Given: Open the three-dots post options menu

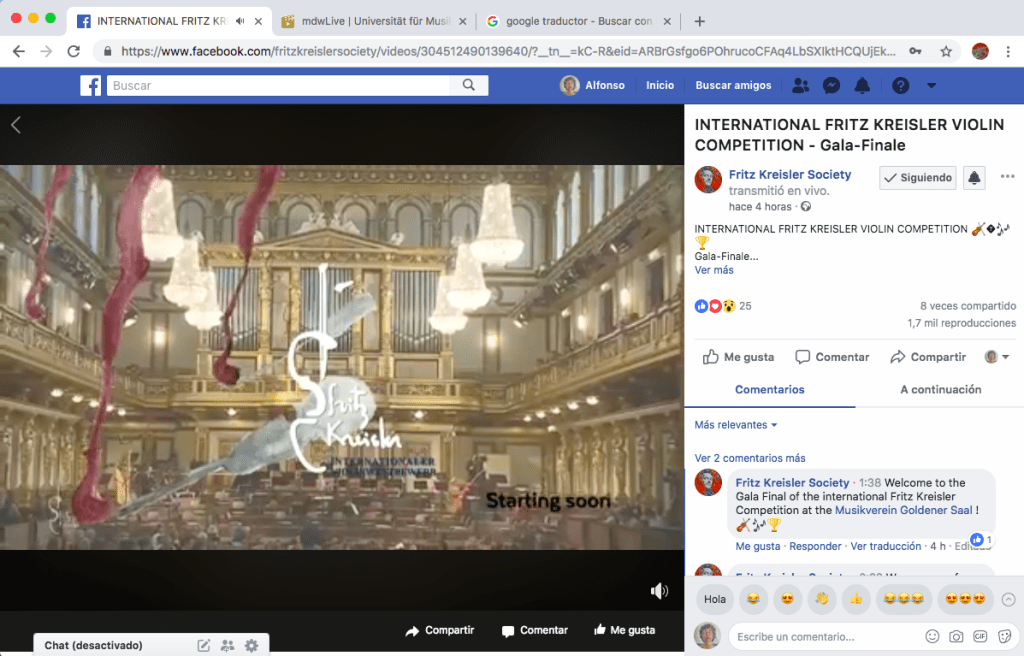Looking at the screenshot, I should point(1007,177).
